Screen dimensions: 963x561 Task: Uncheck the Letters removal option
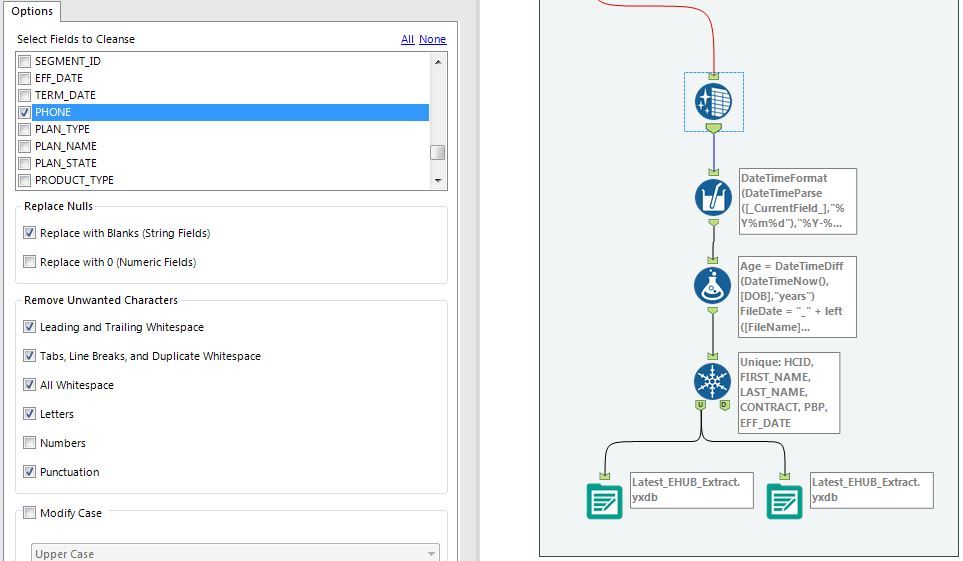29,414
